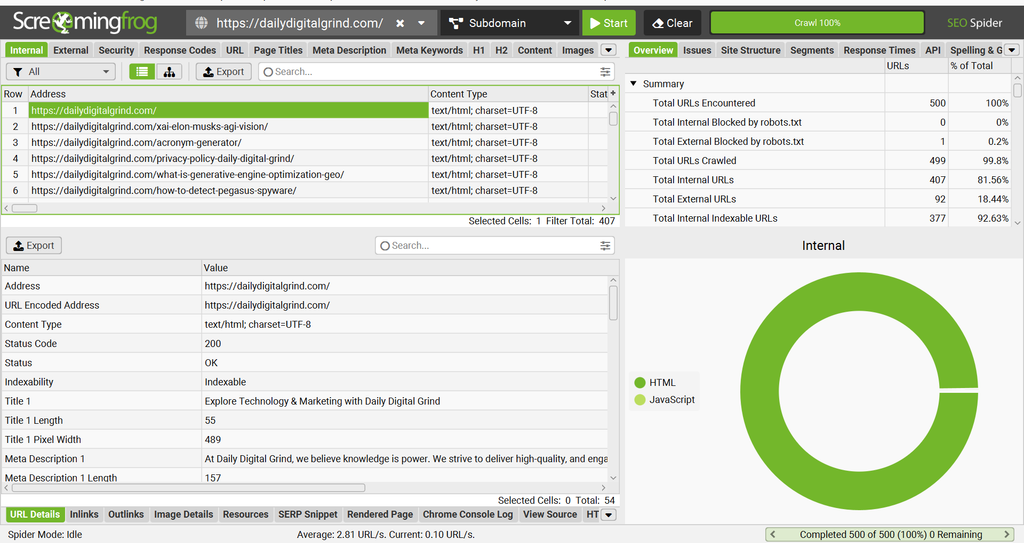Open the Inlinks bottom tab
This screenshot has width=1024, height=543.
coord(84,515)
